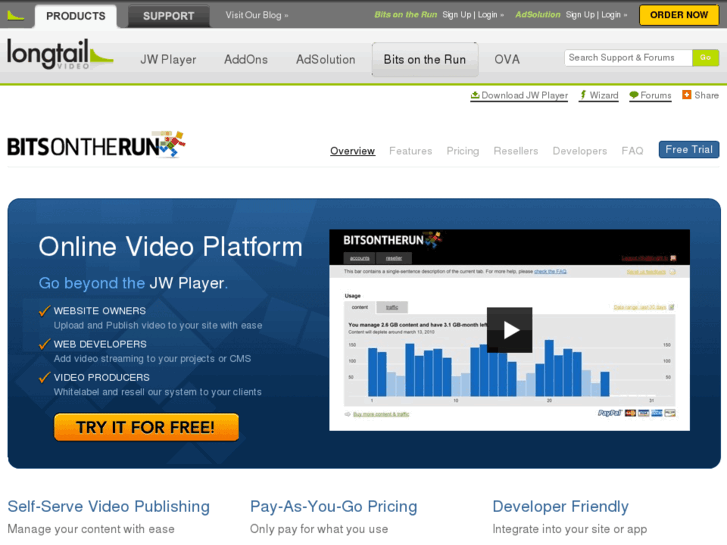Open the Wizard link
Image resolution: width=727 pixels, height=545 pixels.
(x=604, y=96)
